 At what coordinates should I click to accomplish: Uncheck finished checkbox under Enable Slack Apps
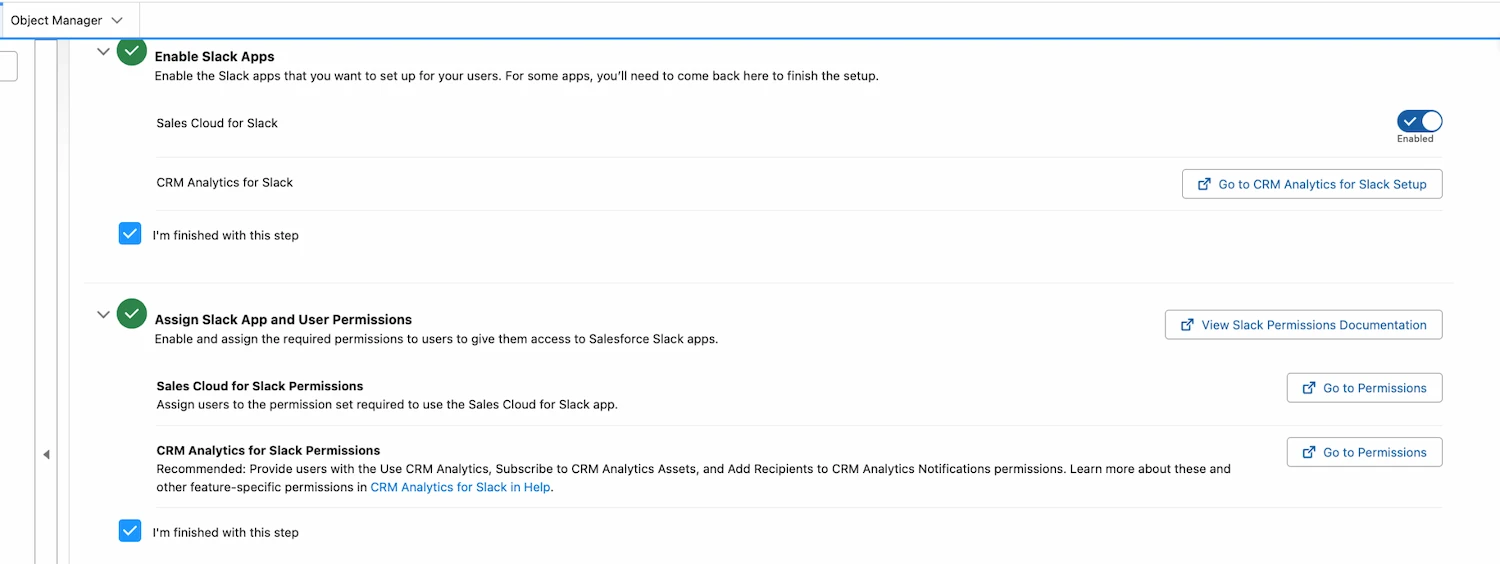tap(130, 234)
